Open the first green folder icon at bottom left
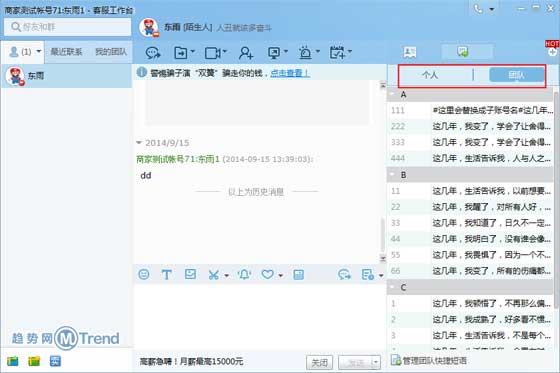Screen dimensions: 560x373 click(x=13, y=361)
